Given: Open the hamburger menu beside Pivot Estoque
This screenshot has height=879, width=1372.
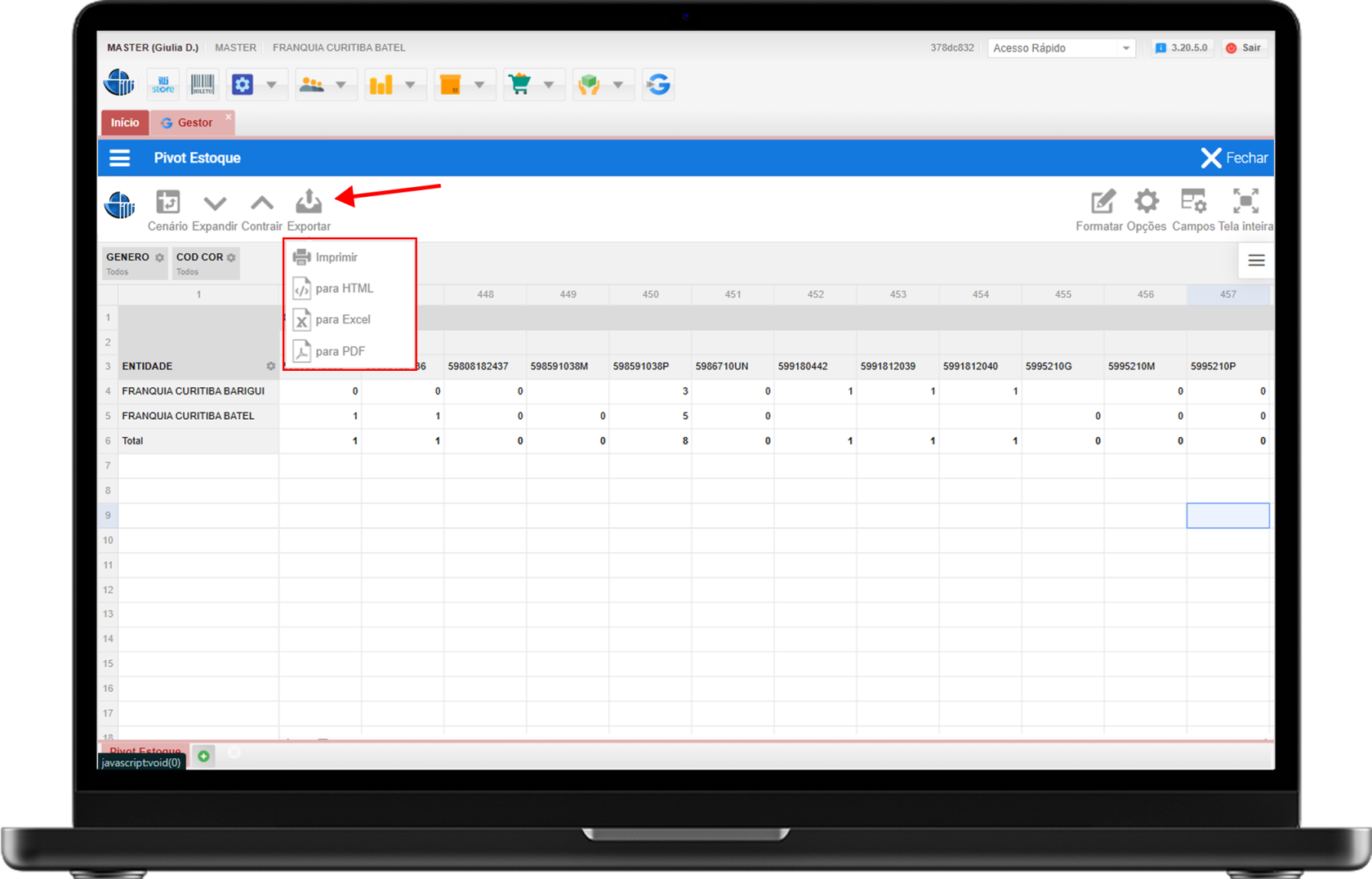Looking at the screenshot, I should 120,158.
